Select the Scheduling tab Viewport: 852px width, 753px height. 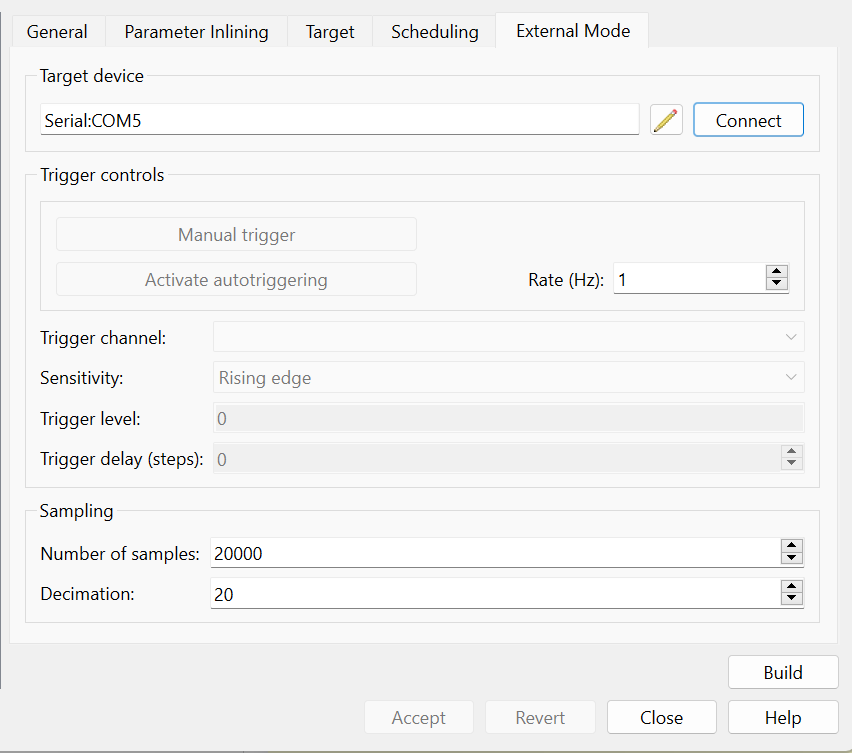point(435,32)
